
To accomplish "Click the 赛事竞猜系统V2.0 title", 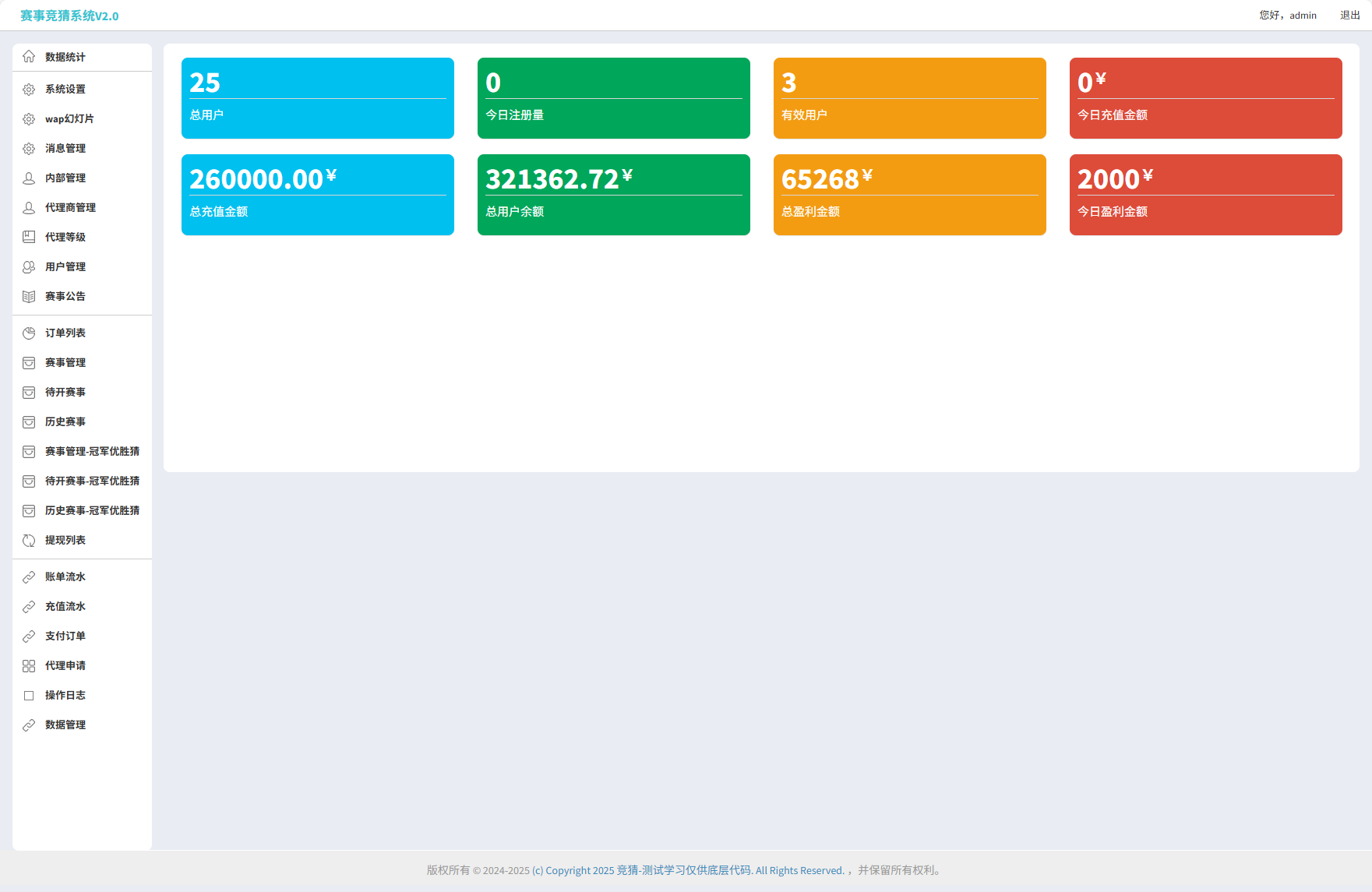I will pos(69,16).
